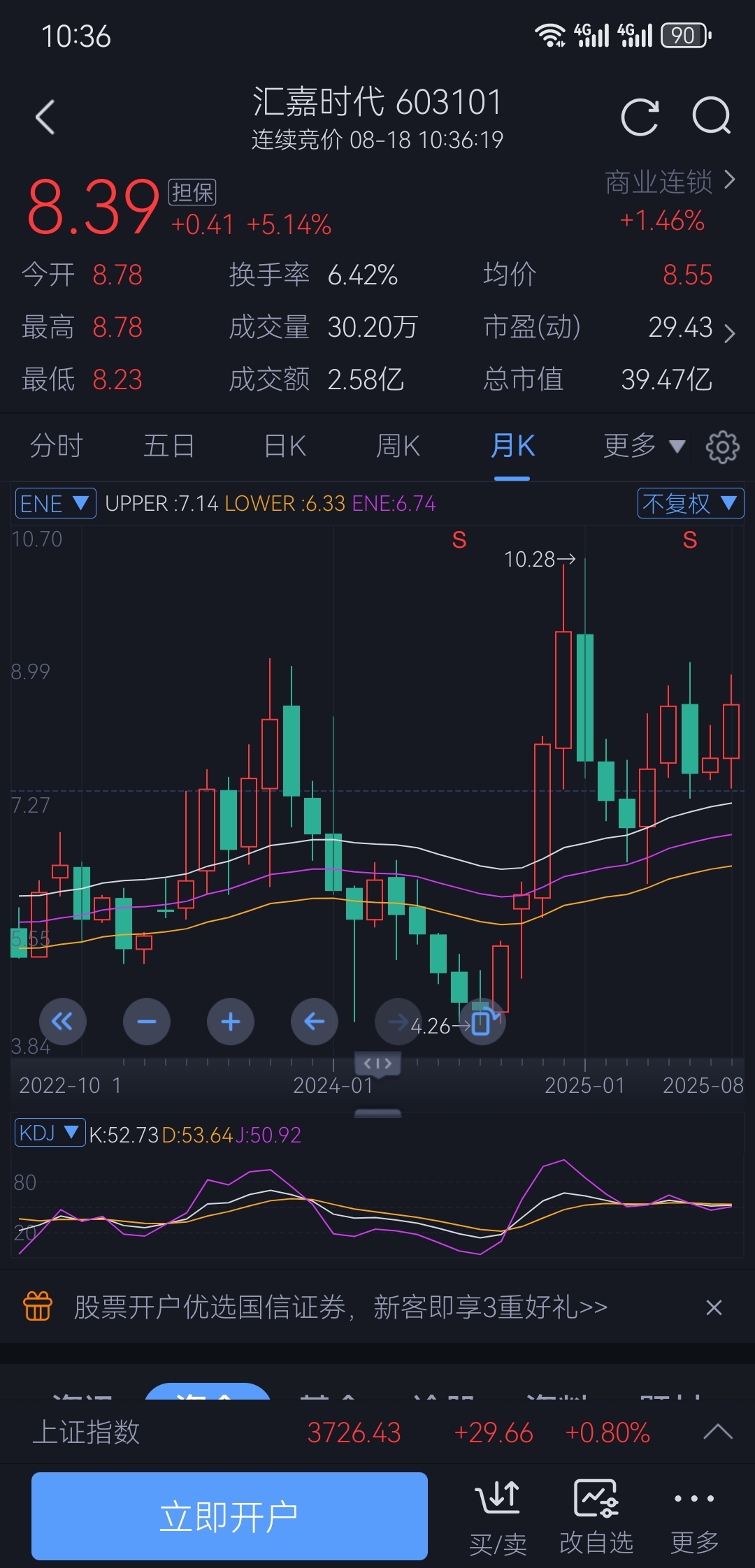Check the Wi-Fi status icon
The image size is (755, 1568).
point(550,35)
